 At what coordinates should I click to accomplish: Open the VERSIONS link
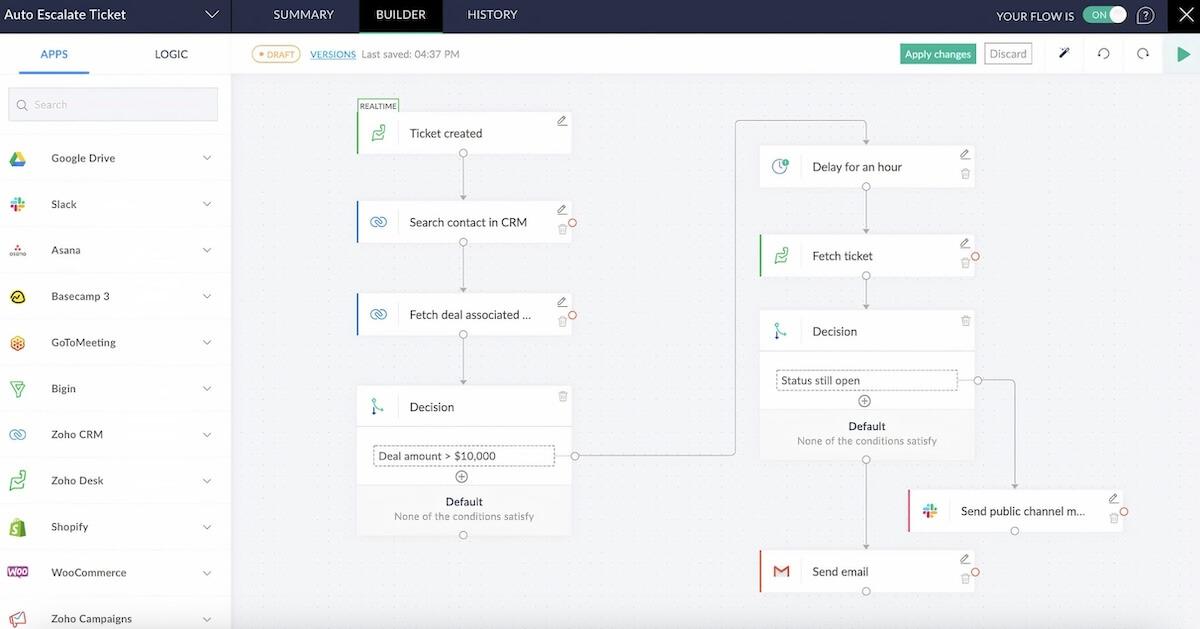click(x=333, y=54)
